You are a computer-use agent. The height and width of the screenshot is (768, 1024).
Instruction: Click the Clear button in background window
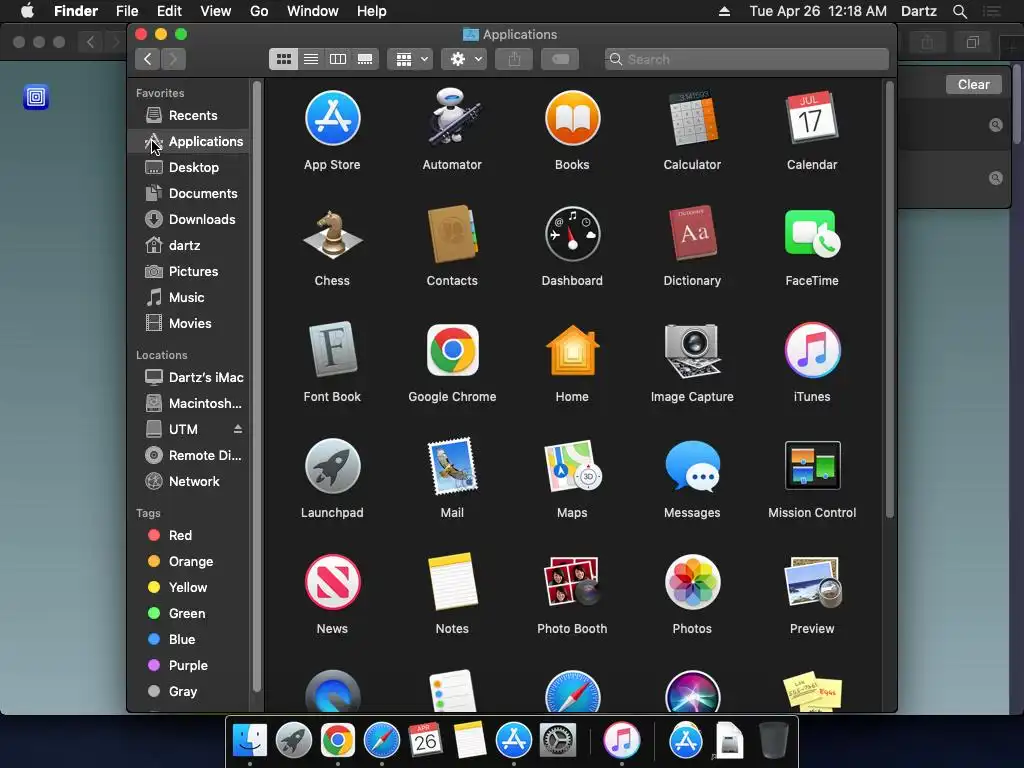pos(973,84)
